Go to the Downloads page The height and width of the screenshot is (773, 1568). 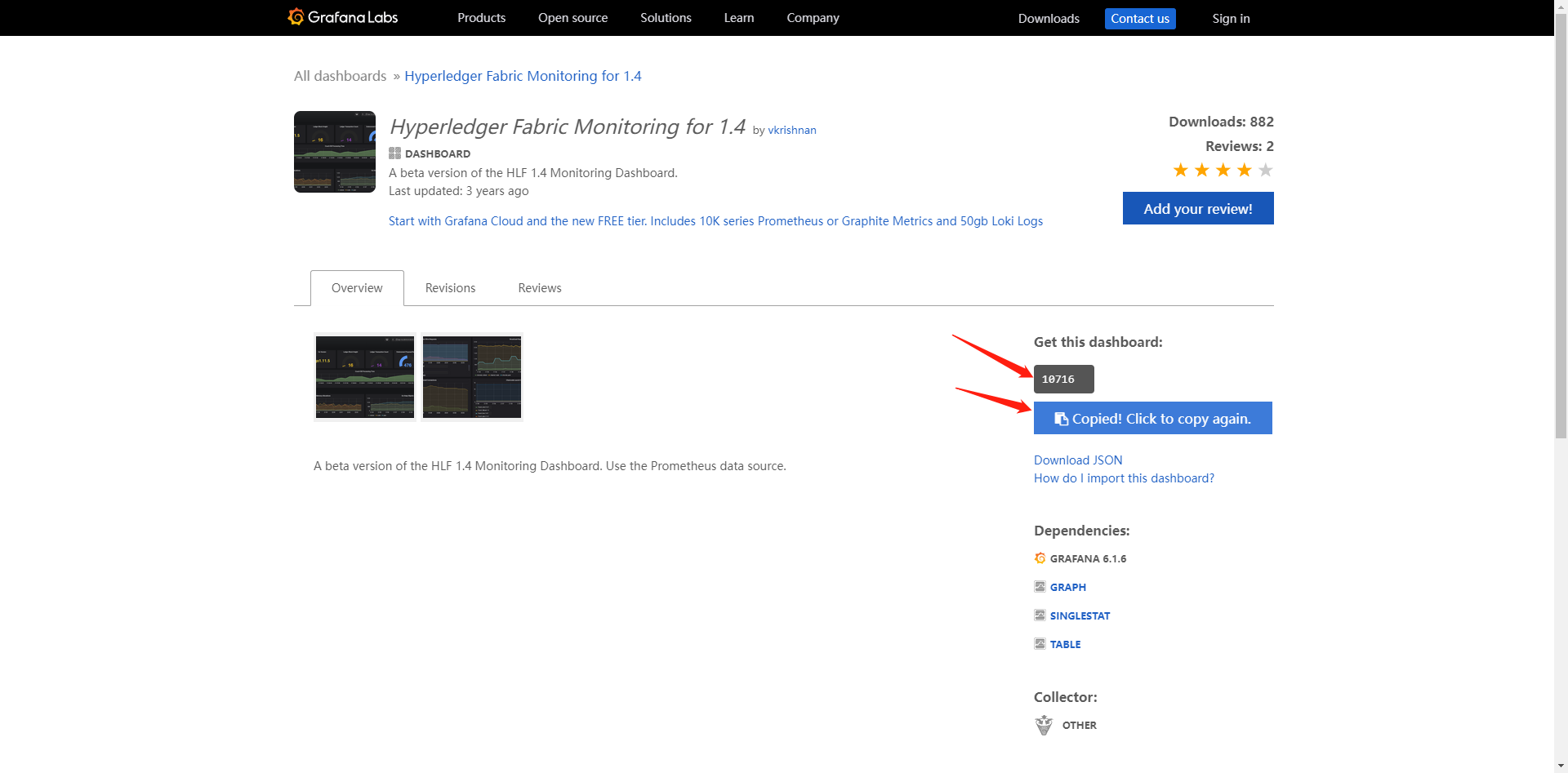[1049, 19]
